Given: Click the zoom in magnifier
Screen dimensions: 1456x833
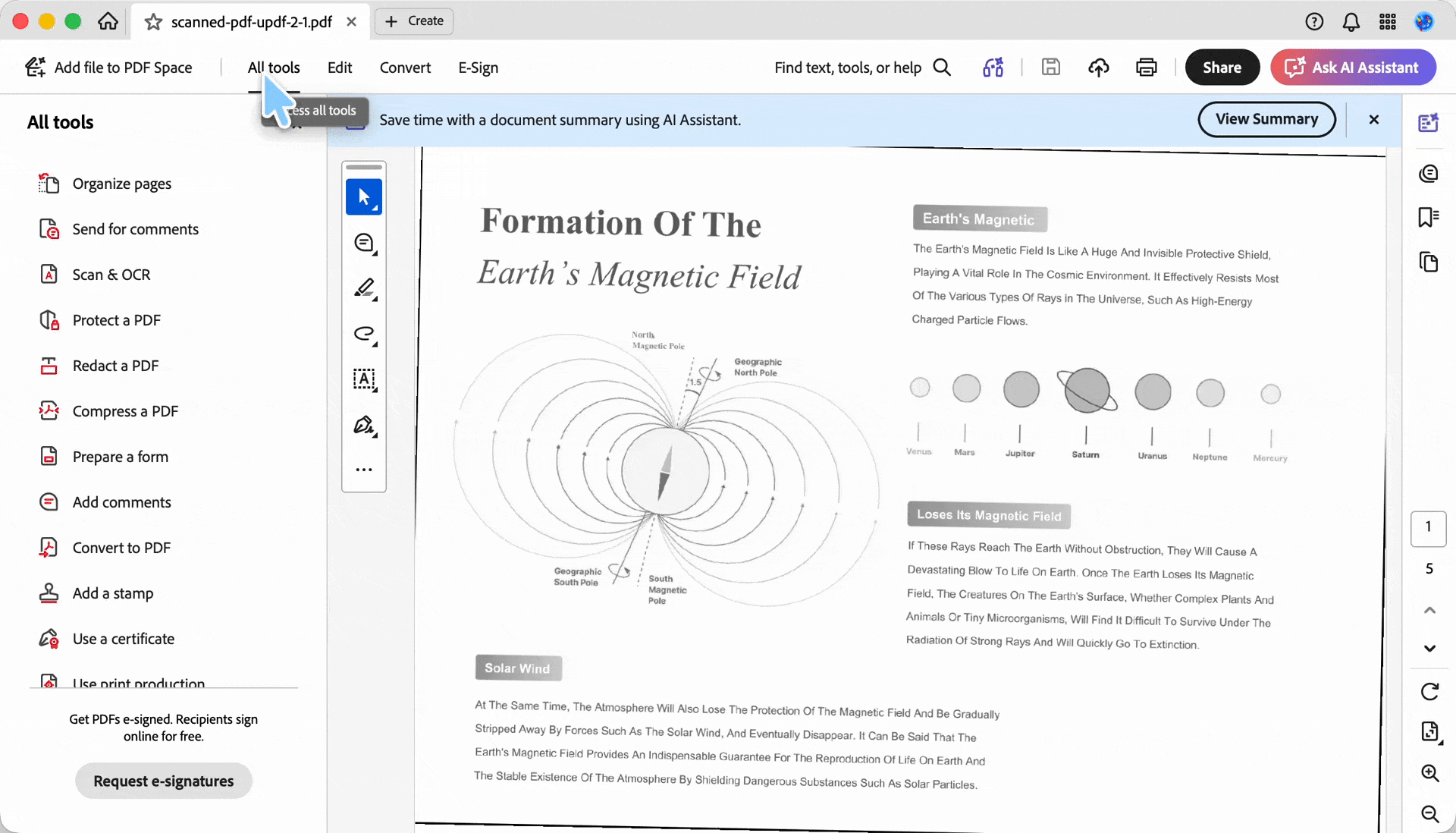Looking at the screenshot, I should (1429, 773).
